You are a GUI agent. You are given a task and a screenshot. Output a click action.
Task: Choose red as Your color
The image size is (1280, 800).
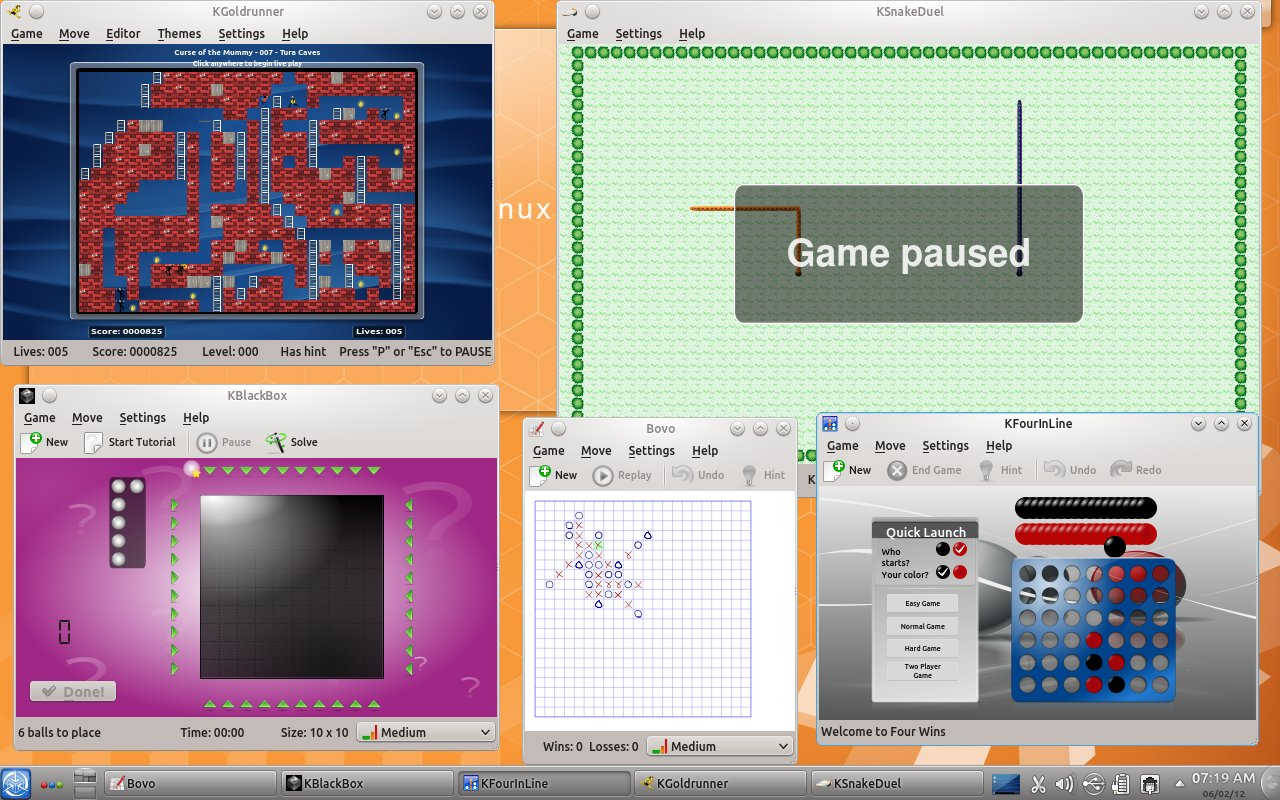coord(961,572)
